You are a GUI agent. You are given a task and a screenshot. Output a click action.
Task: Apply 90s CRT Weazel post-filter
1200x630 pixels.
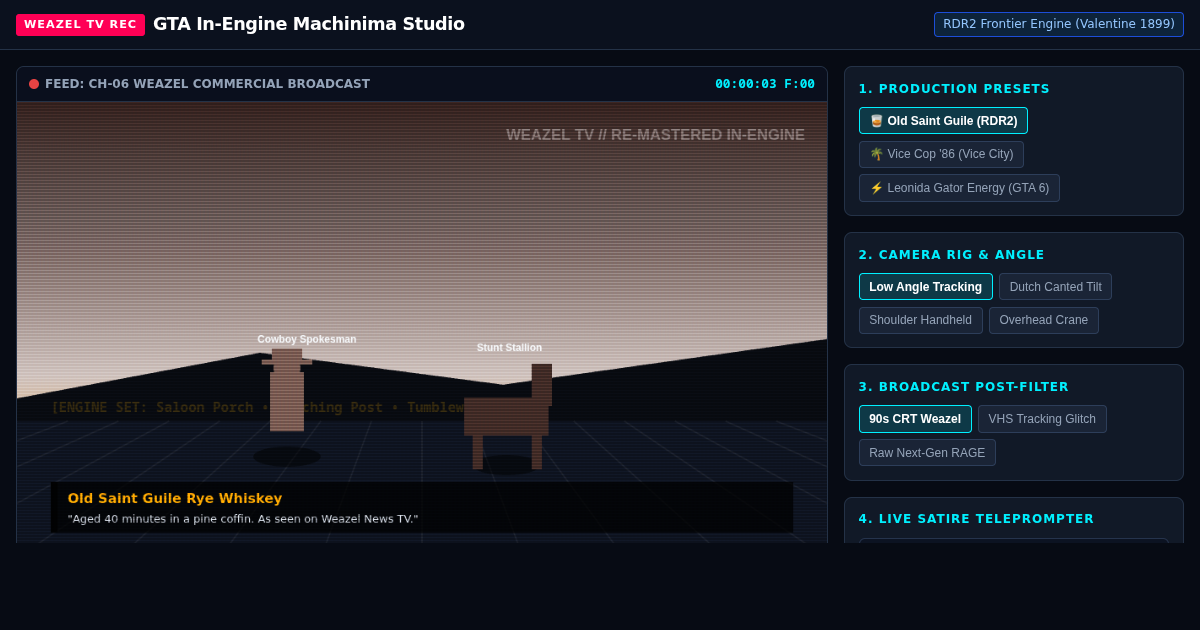coord(915,419)
